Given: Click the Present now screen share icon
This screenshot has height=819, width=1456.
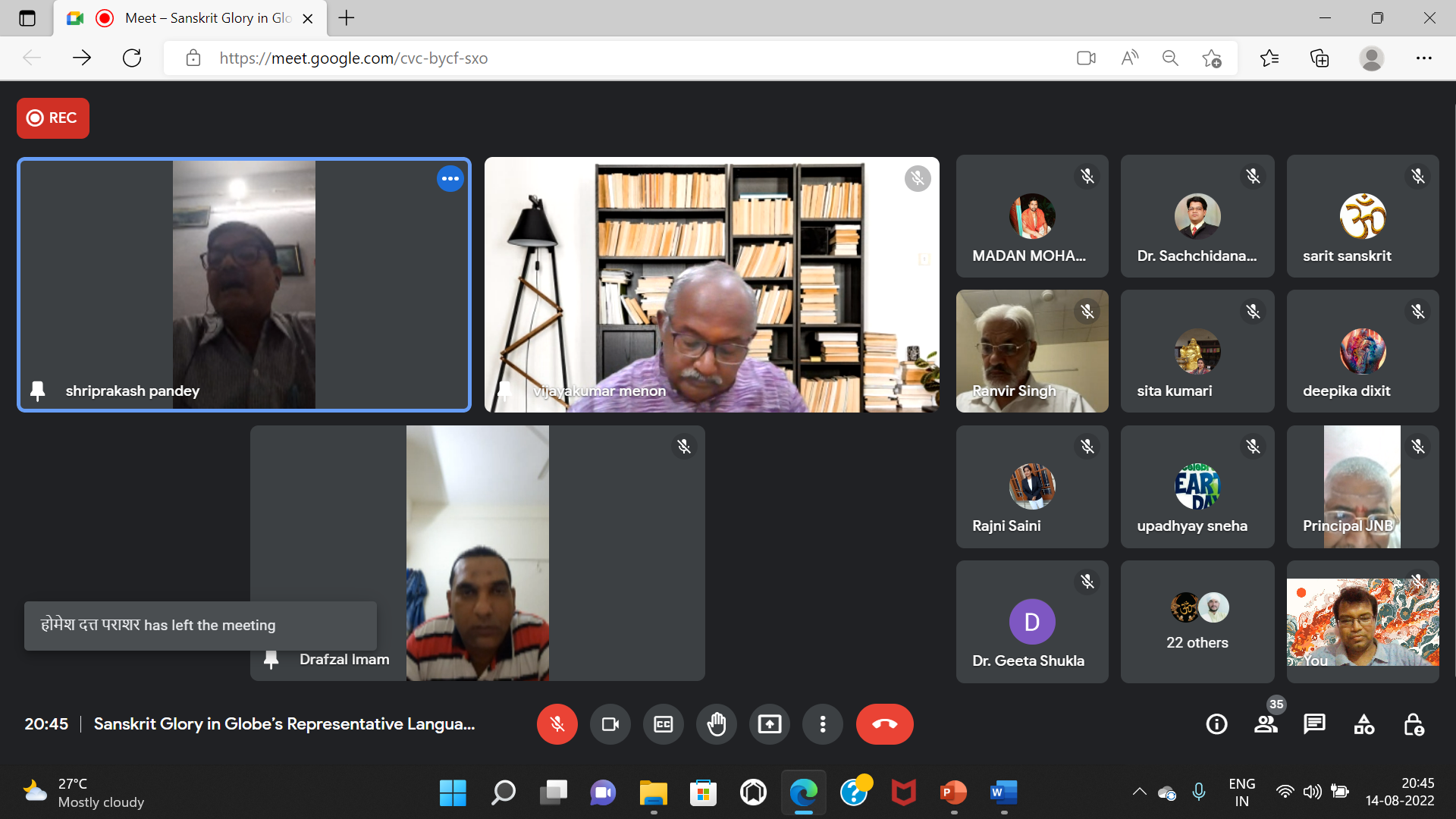Looking at the screenshot, I should click(769, 724).
